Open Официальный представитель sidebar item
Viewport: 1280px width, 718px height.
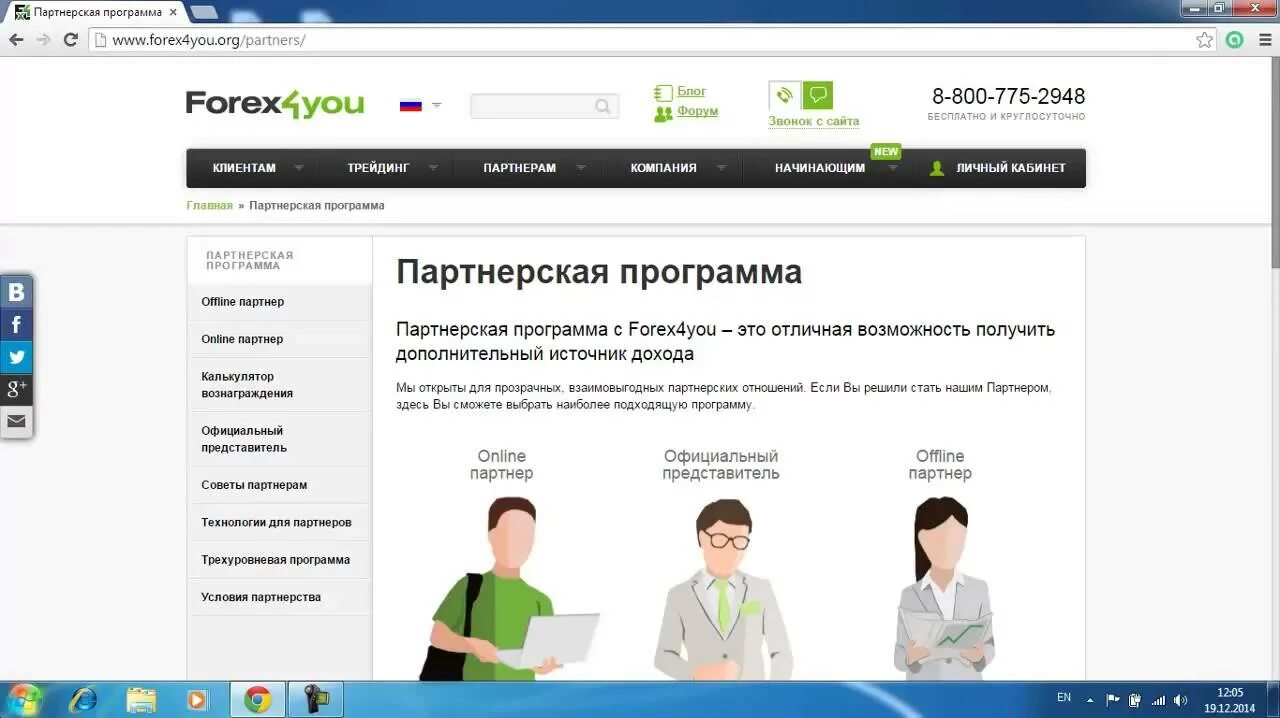point(279,439)
